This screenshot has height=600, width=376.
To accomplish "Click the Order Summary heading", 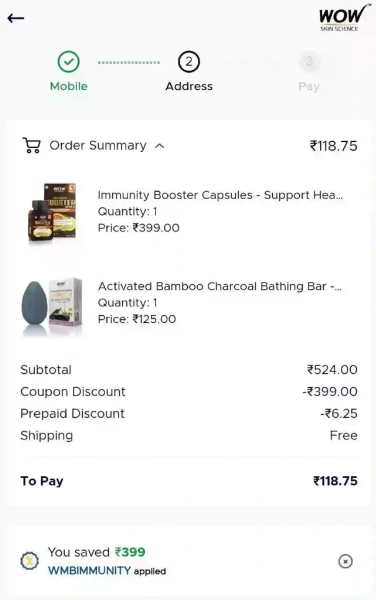I will click(x=98, y=145).
